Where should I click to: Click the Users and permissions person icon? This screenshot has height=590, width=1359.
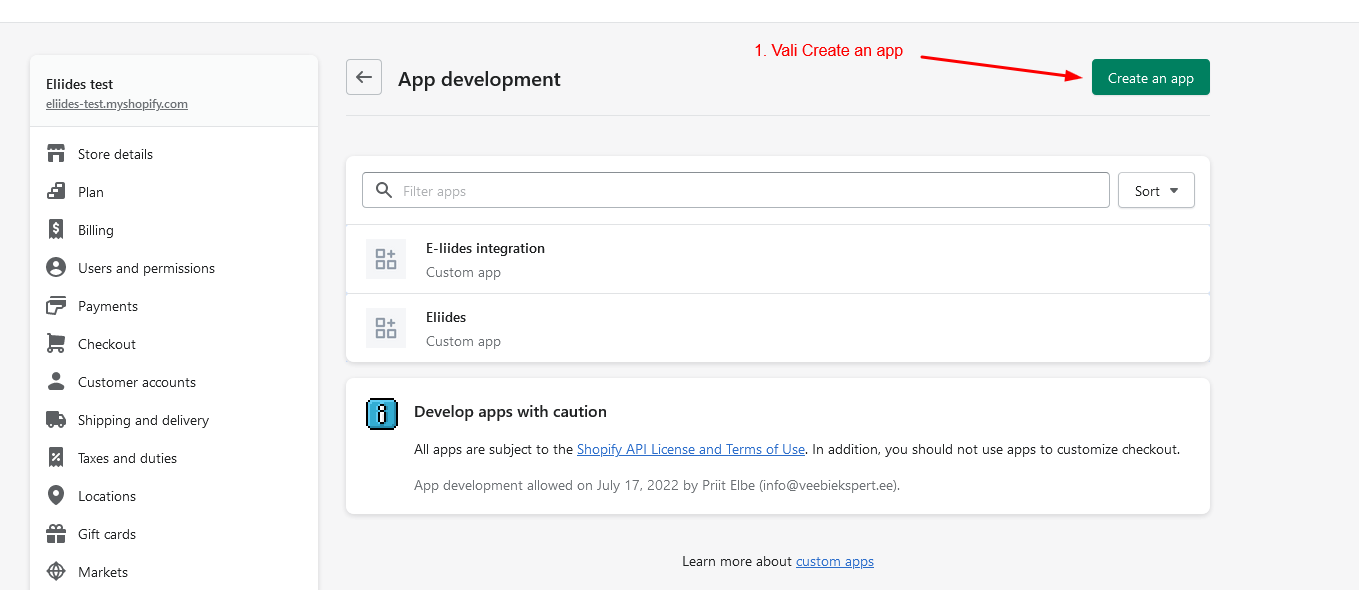56,268
